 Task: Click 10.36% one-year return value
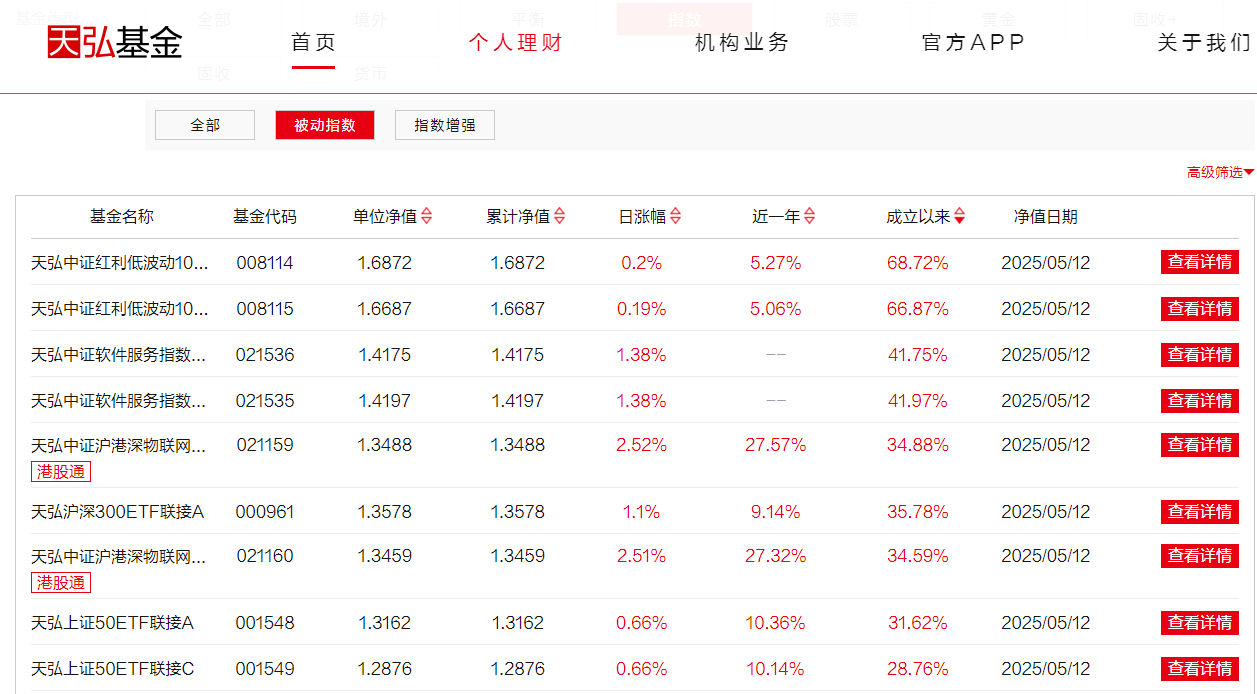tap(776, 623)
